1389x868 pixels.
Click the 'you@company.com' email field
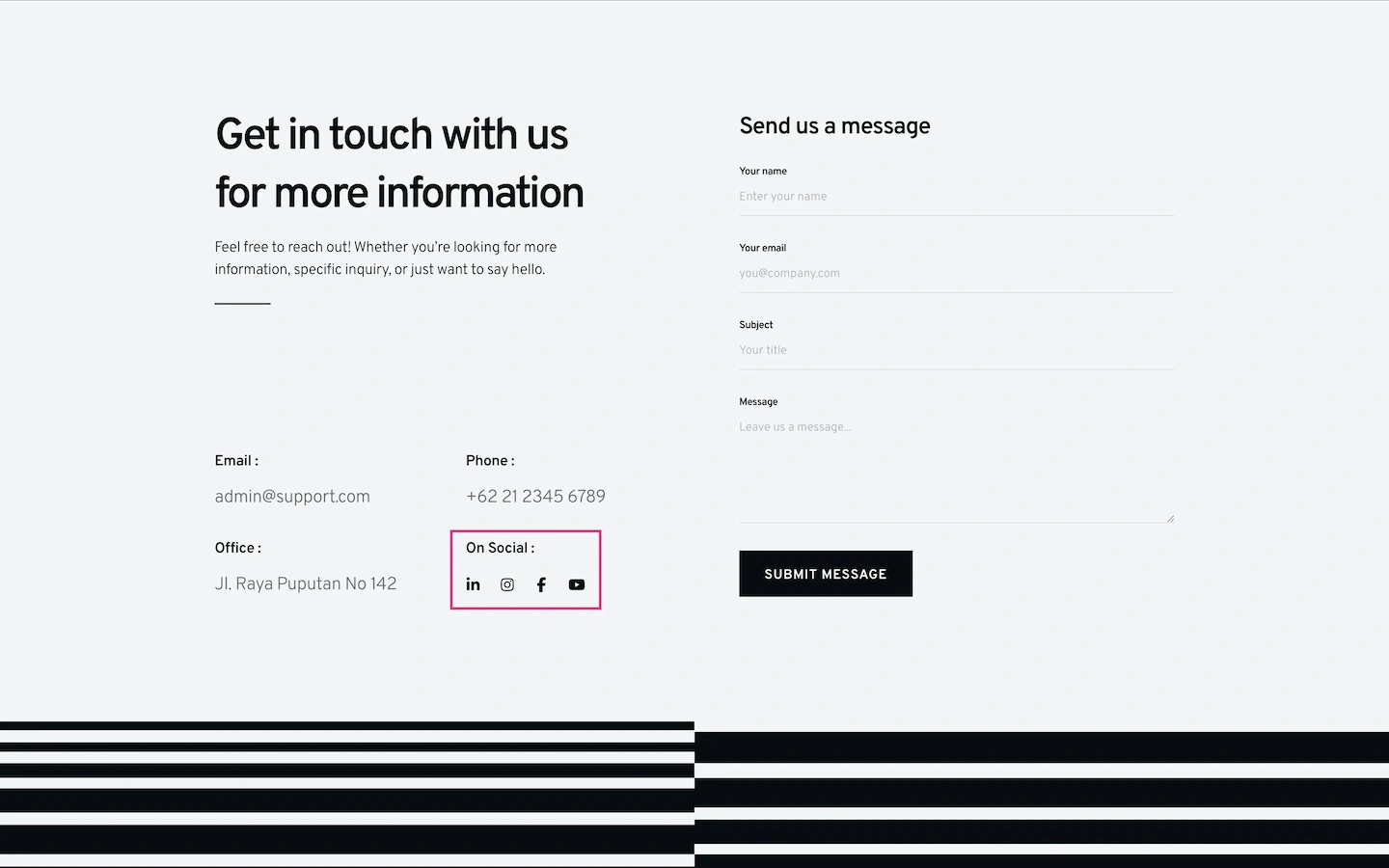(x=955, y=274)
